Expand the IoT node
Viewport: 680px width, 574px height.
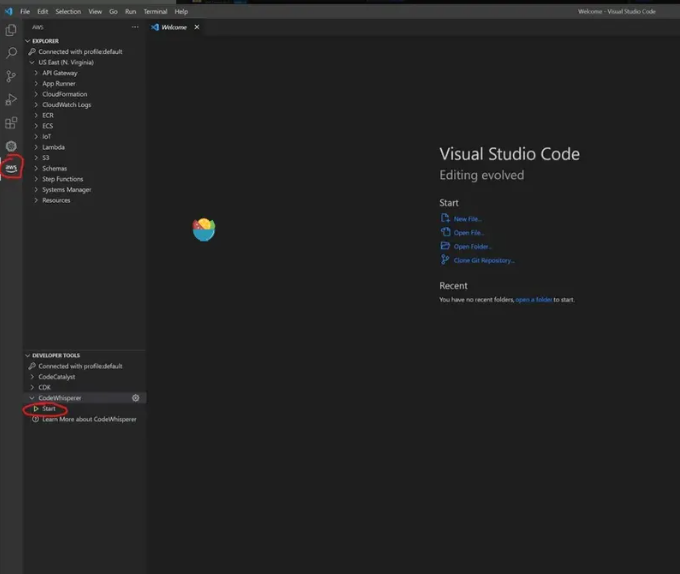click(36, 137)
